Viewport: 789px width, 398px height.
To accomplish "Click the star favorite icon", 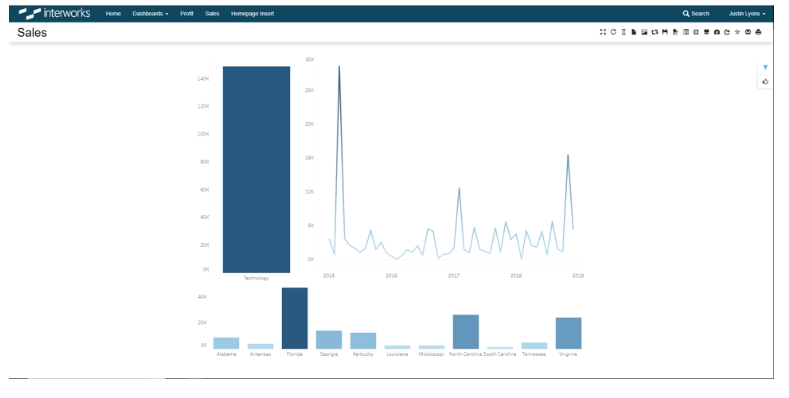I will coord(737,32).
